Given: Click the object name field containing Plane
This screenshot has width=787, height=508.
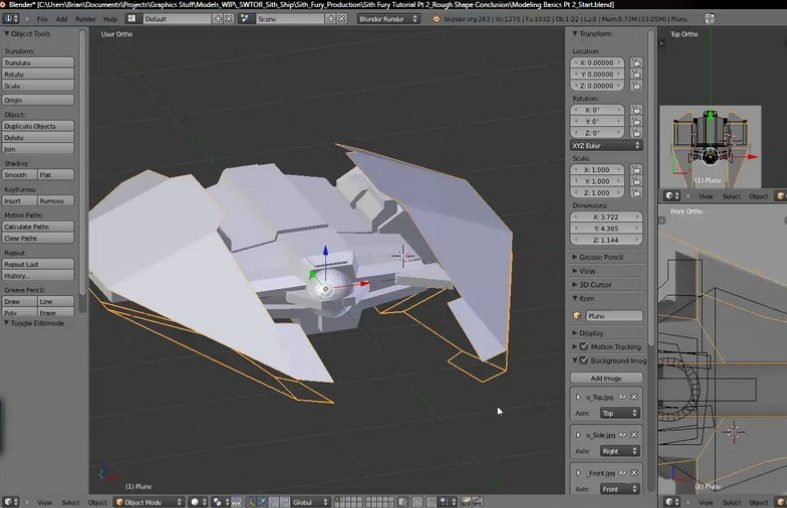Looking at the screenshot, I should coord(614,316).
